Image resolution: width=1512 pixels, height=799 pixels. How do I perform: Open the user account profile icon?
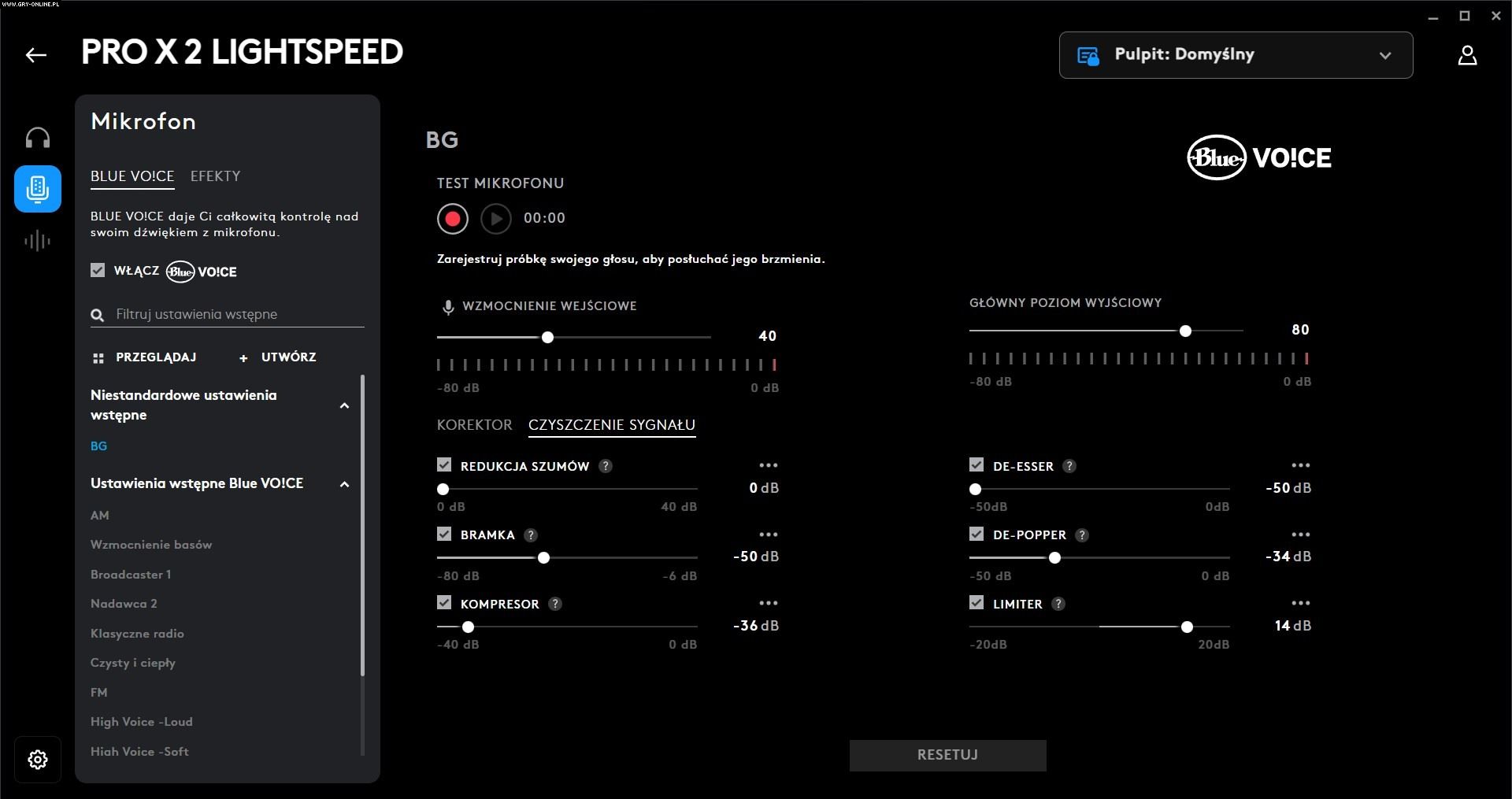[x=1467, y=55]
